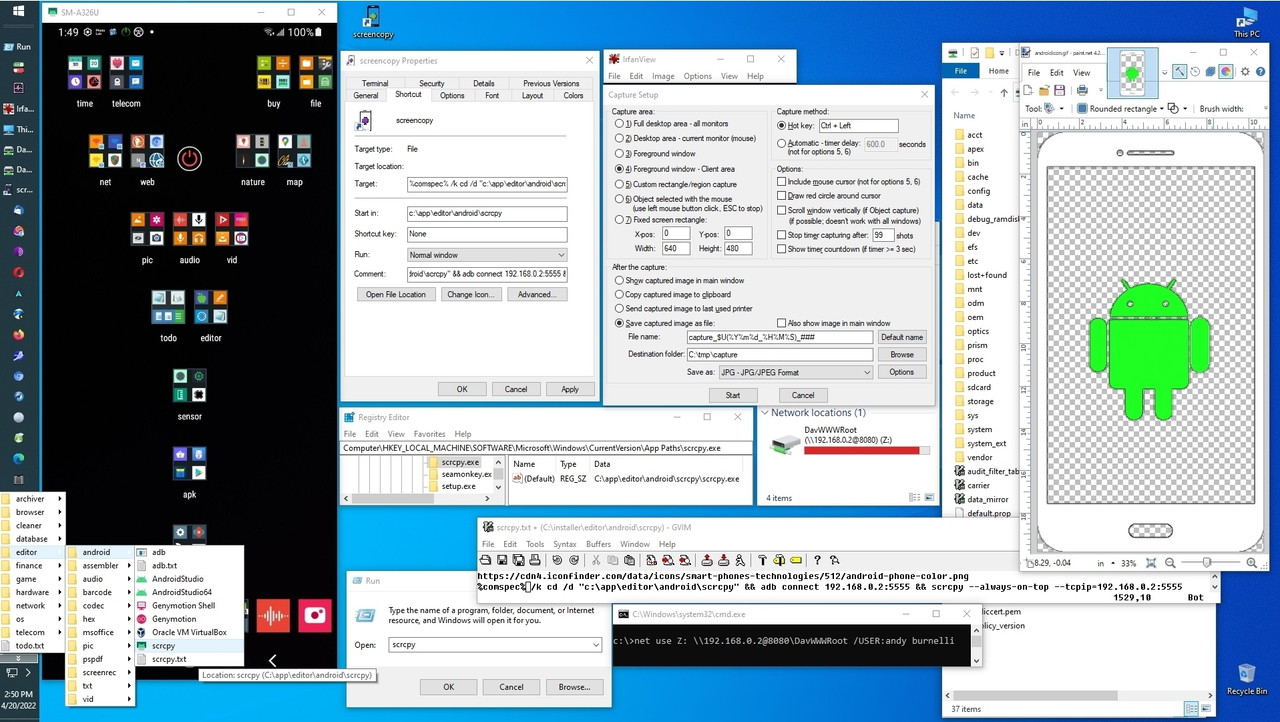Switch to the Security tab in Properties

[432, 83]
